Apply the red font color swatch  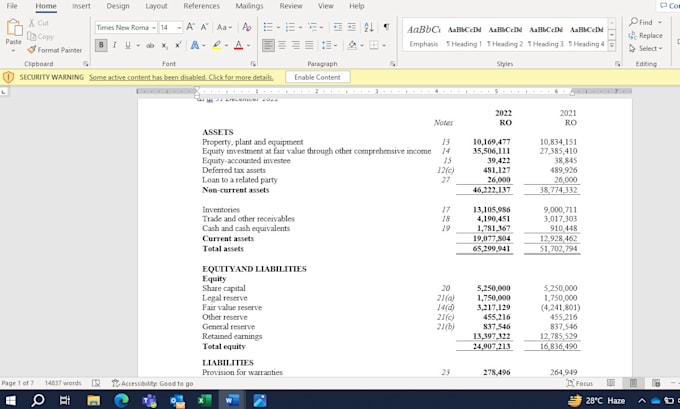click(239, 45)
